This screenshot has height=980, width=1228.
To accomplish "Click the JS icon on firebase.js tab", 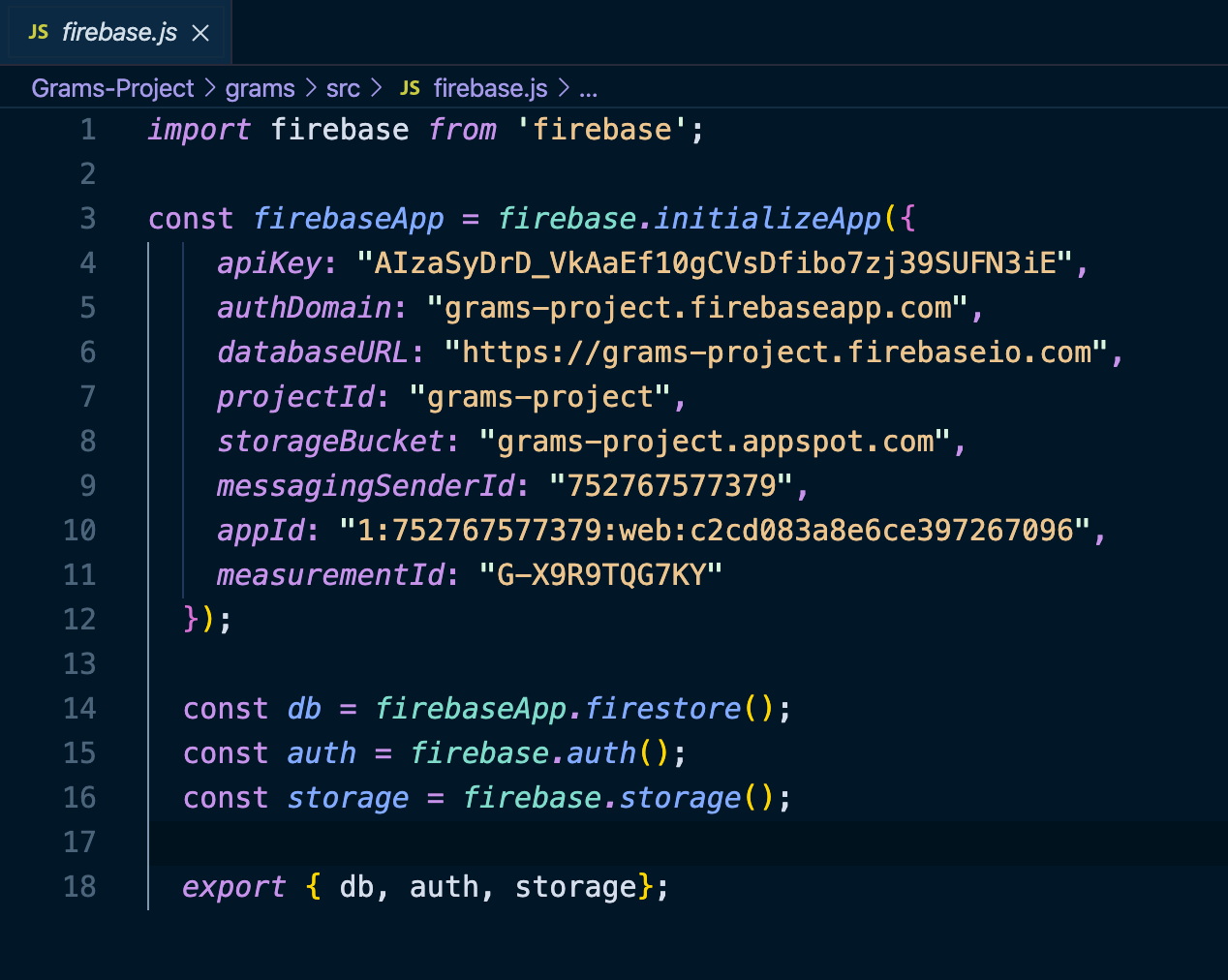I will coord(39,32).
